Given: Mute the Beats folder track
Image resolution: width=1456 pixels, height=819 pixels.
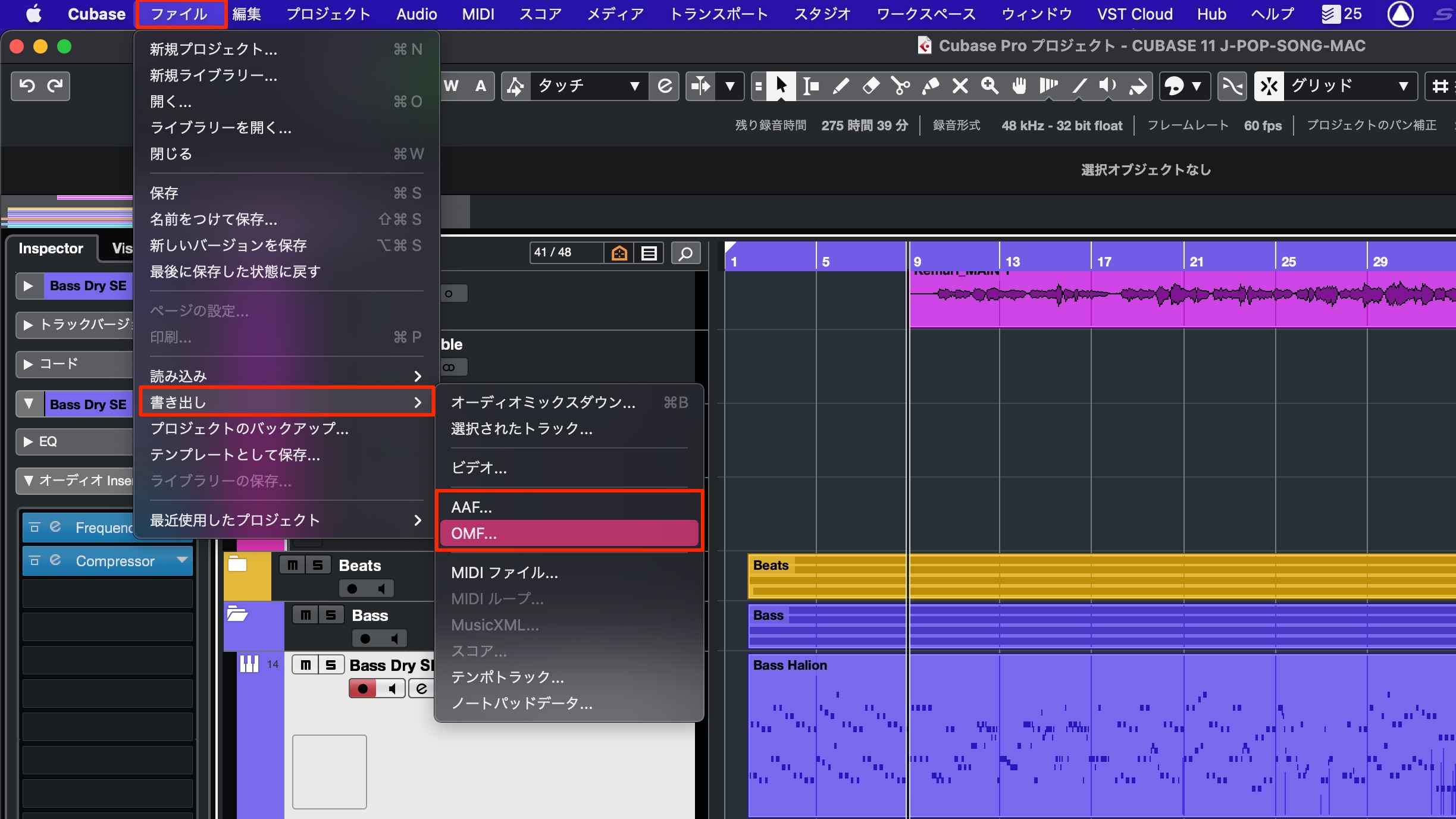Looking at the screenshot, I should tap(292, 565).
